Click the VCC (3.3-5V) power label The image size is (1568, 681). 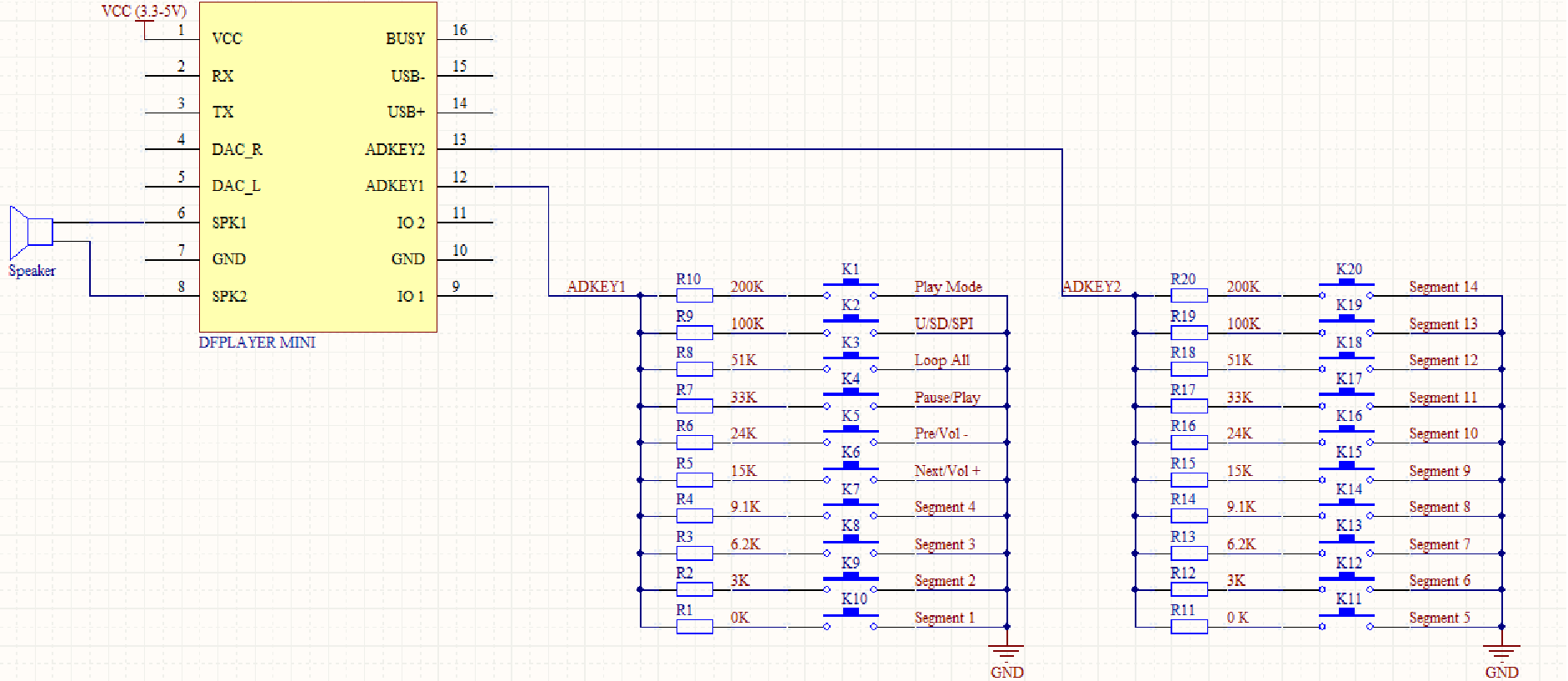pos(143,12)
